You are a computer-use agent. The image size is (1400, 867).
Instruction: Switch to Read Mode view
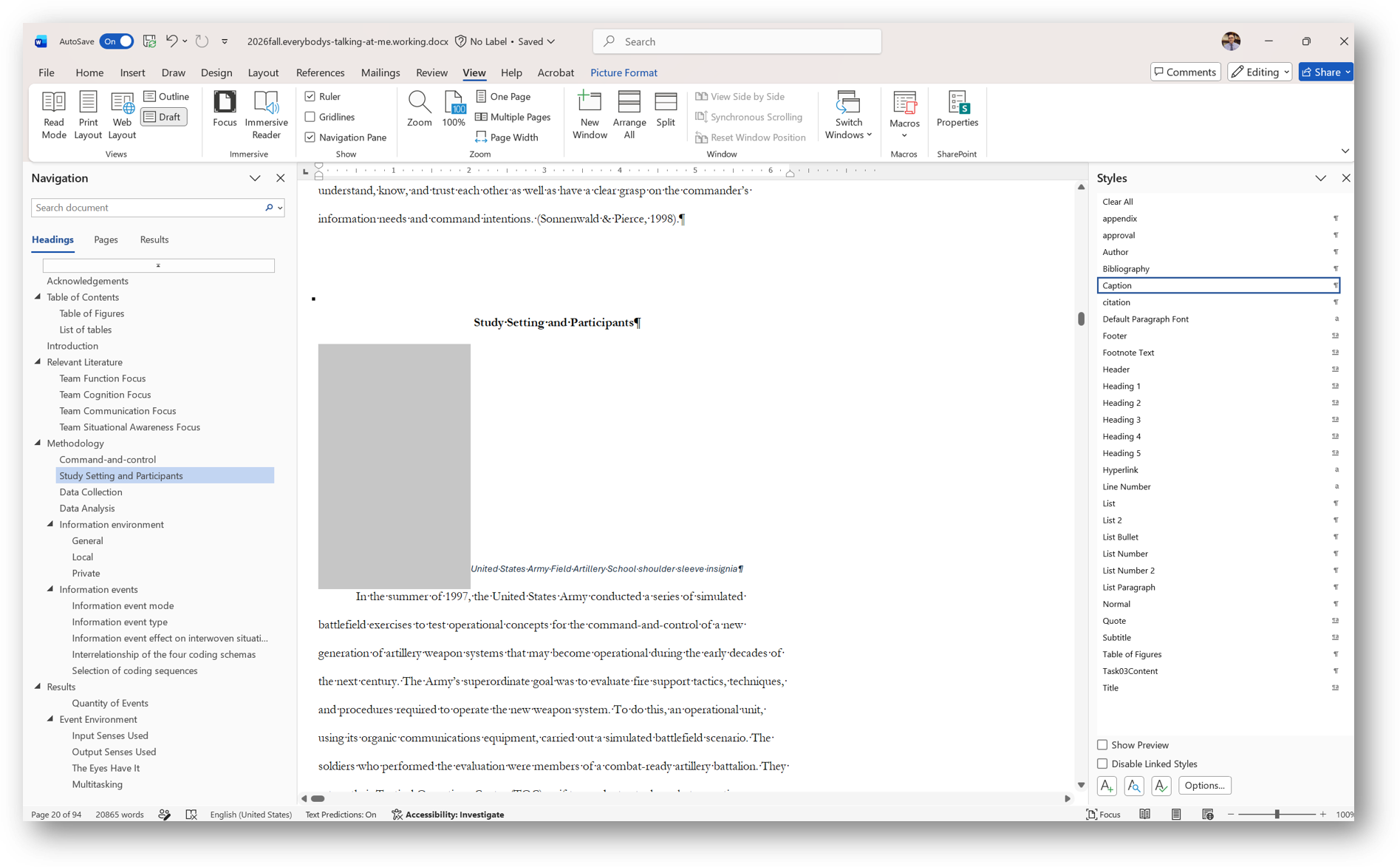pyautogui.click(x=54, y=115)
